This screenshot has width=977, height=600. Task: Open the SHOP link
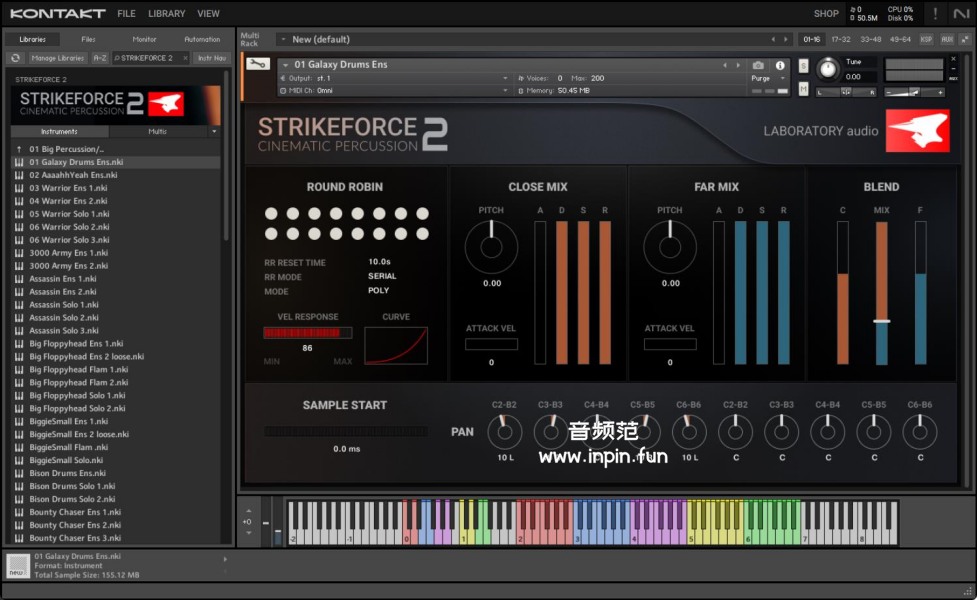[x=826, y=14]
